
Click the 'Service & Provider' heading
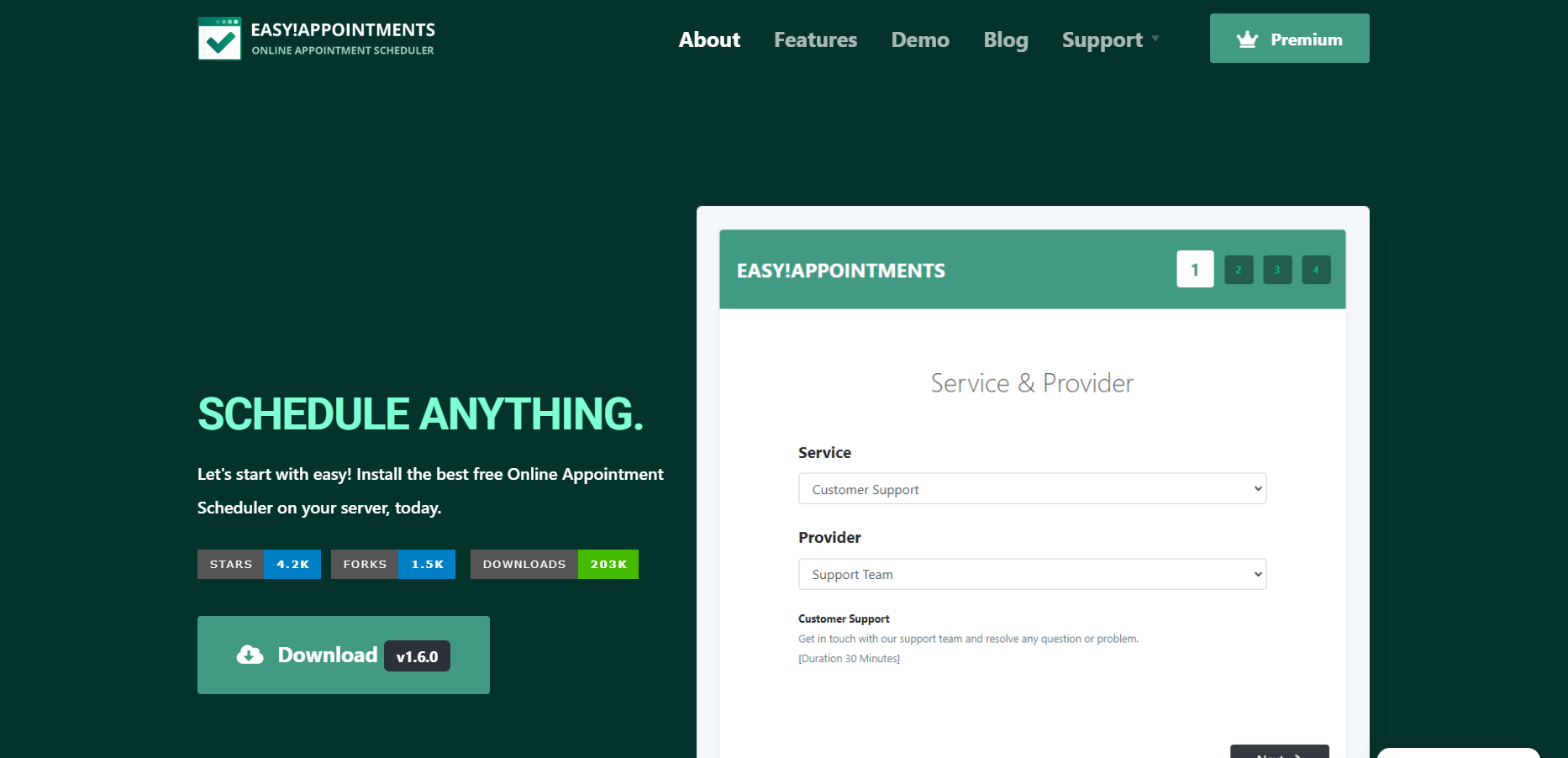(x=1032, y=383)
